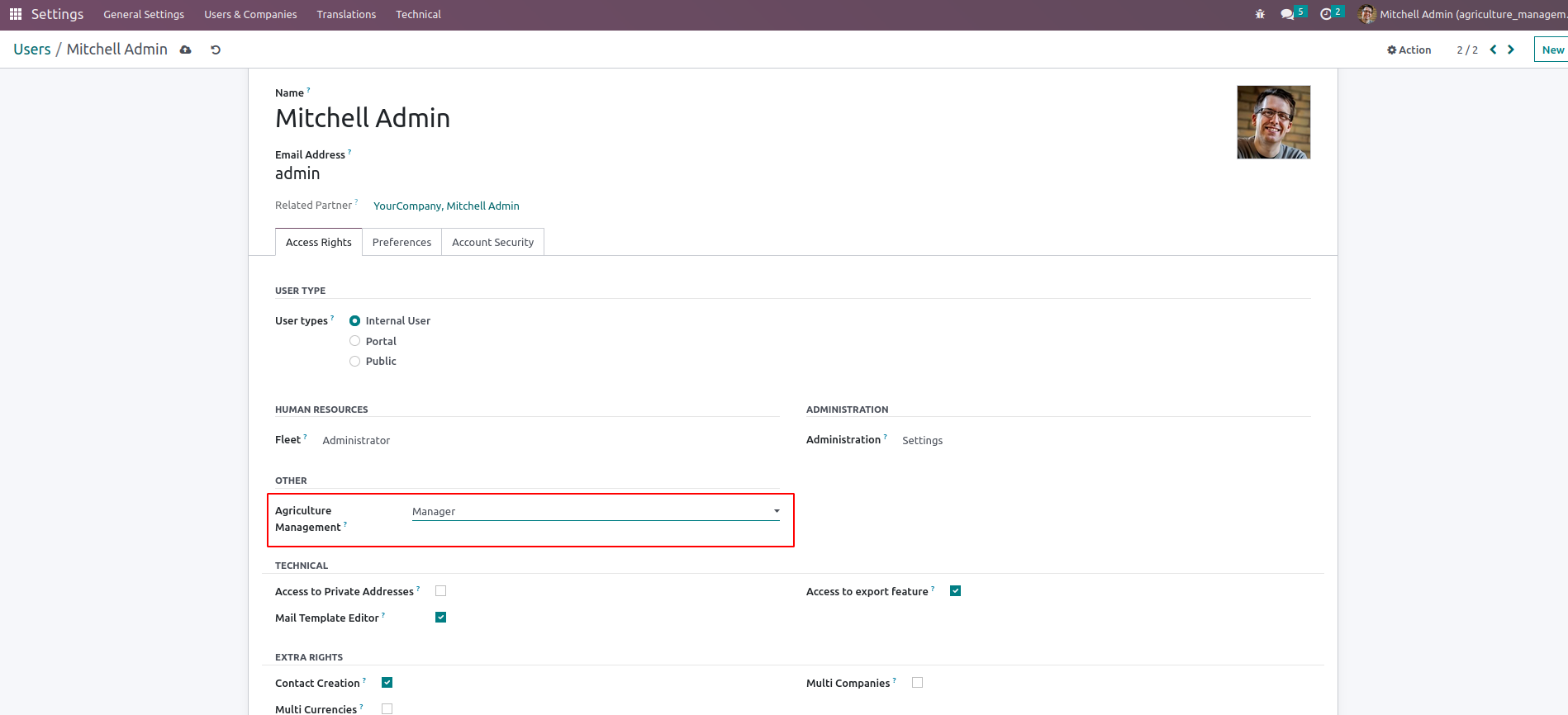Open the Users & Companies menu
The image size is (1568, 715).
tap(250, 14)
